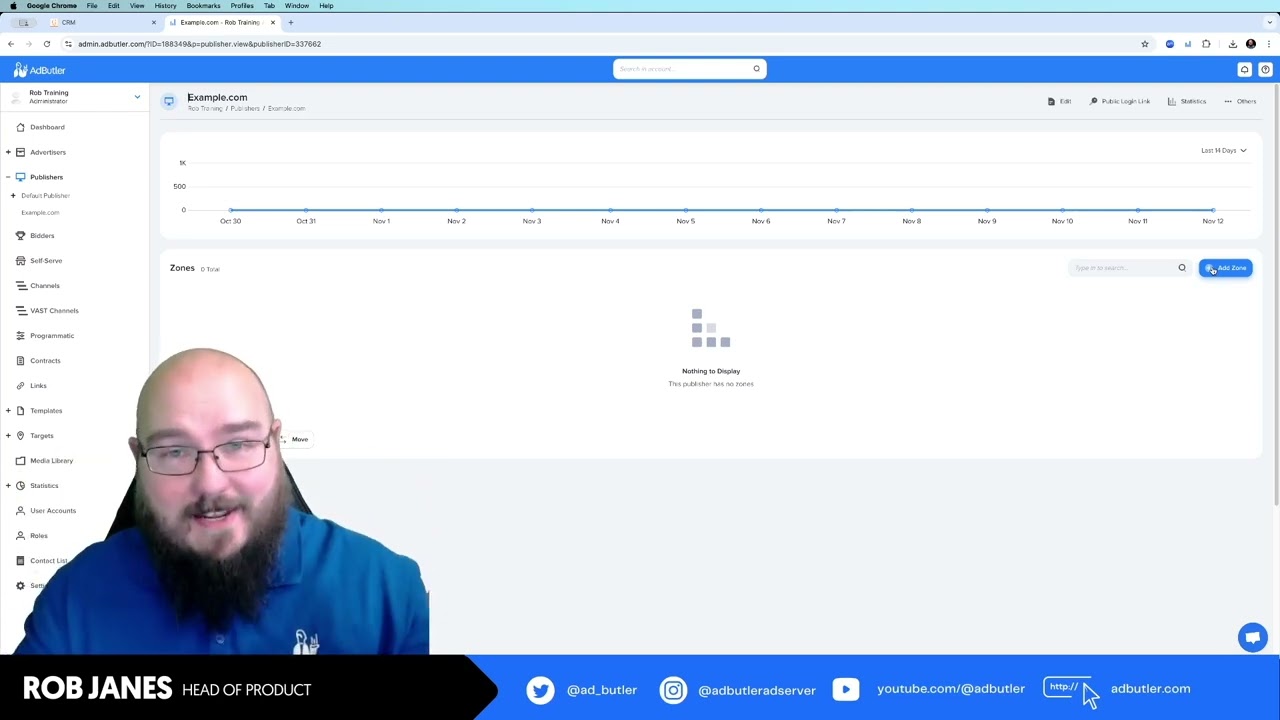This screenshot has width=1280, height=720.
Task: Open the Help menu in menu bar
Action: click(326, 6)
